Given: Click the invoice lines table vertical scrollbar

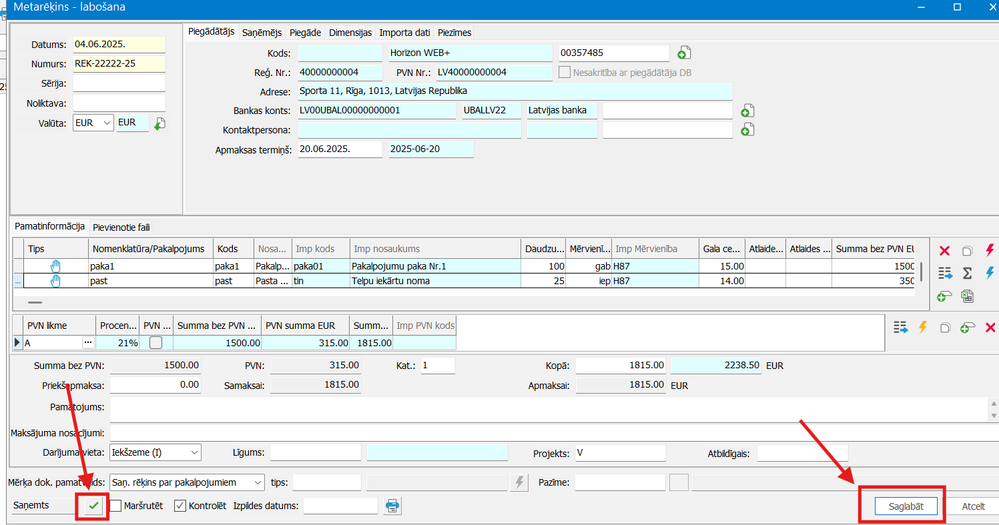Looking at the screenshot, I should click(x=922, y=271).
